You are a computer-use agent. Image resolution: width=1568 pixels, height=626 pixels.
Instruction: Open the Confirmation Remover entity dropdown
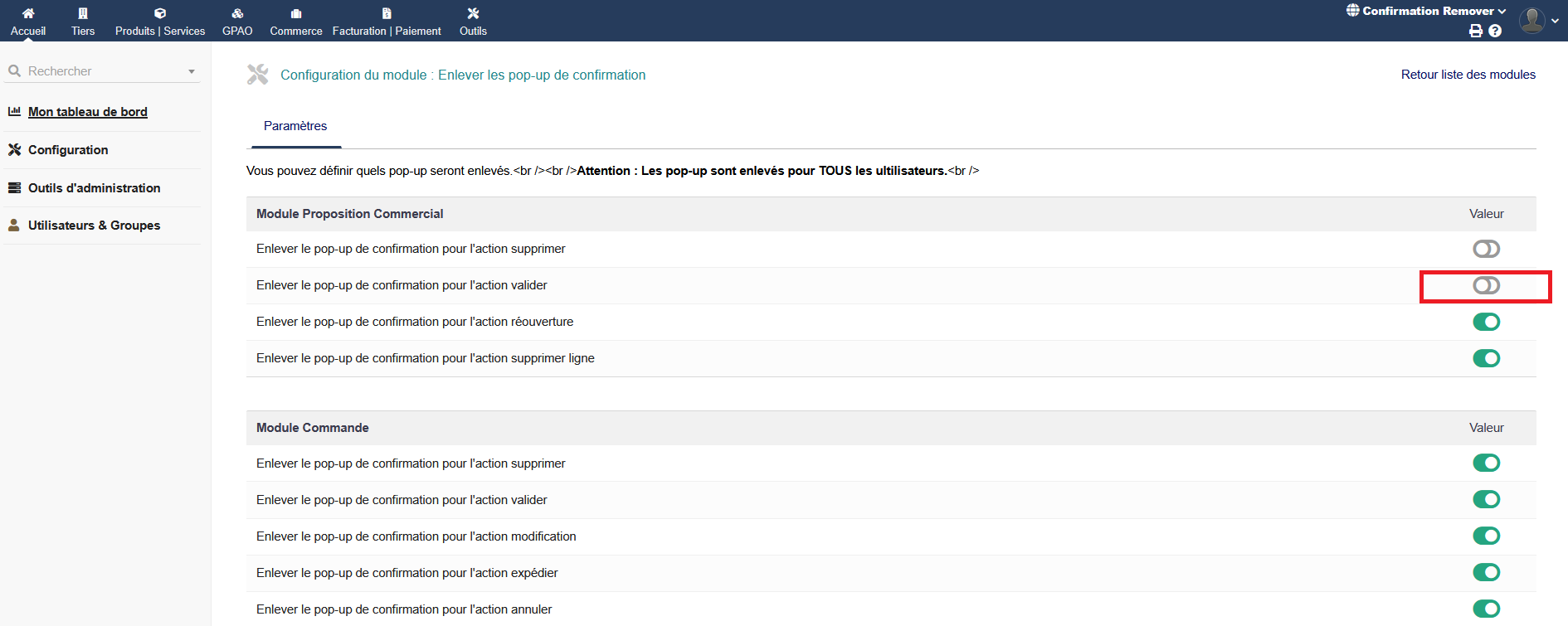[1427, 11]
